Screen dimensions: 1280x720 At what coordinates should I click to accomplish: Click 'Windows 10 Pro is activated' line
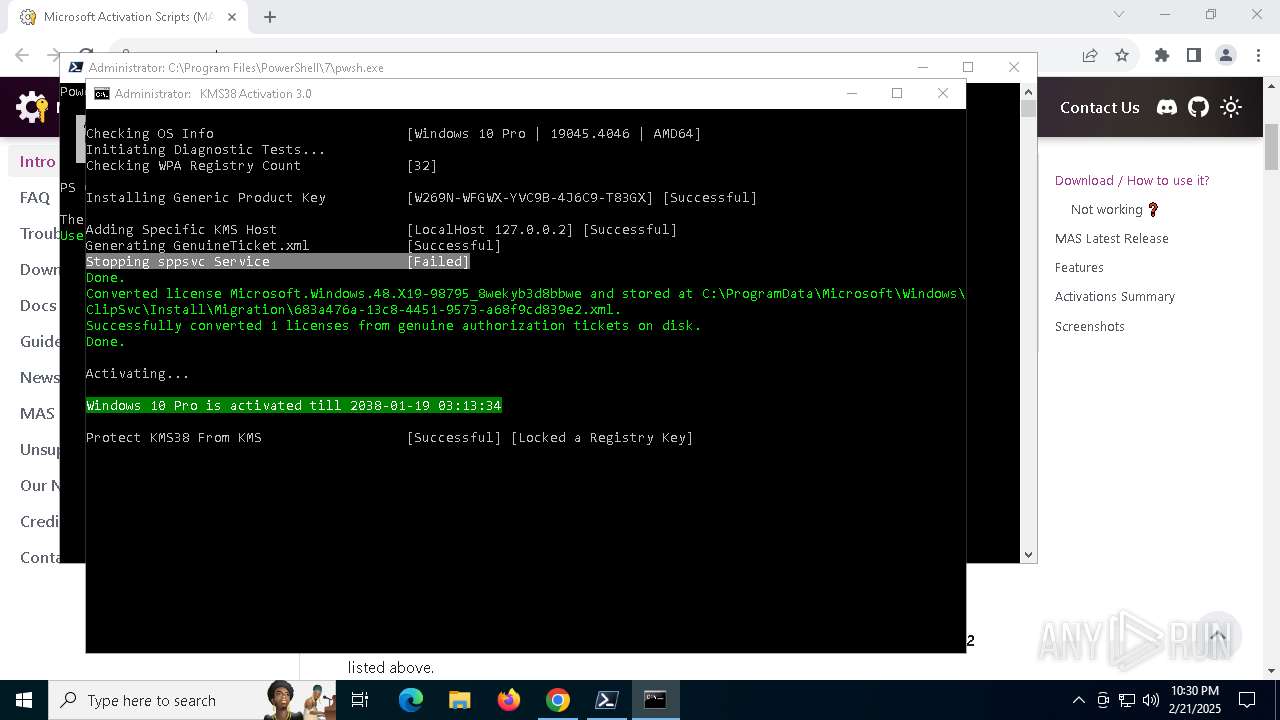294,405
